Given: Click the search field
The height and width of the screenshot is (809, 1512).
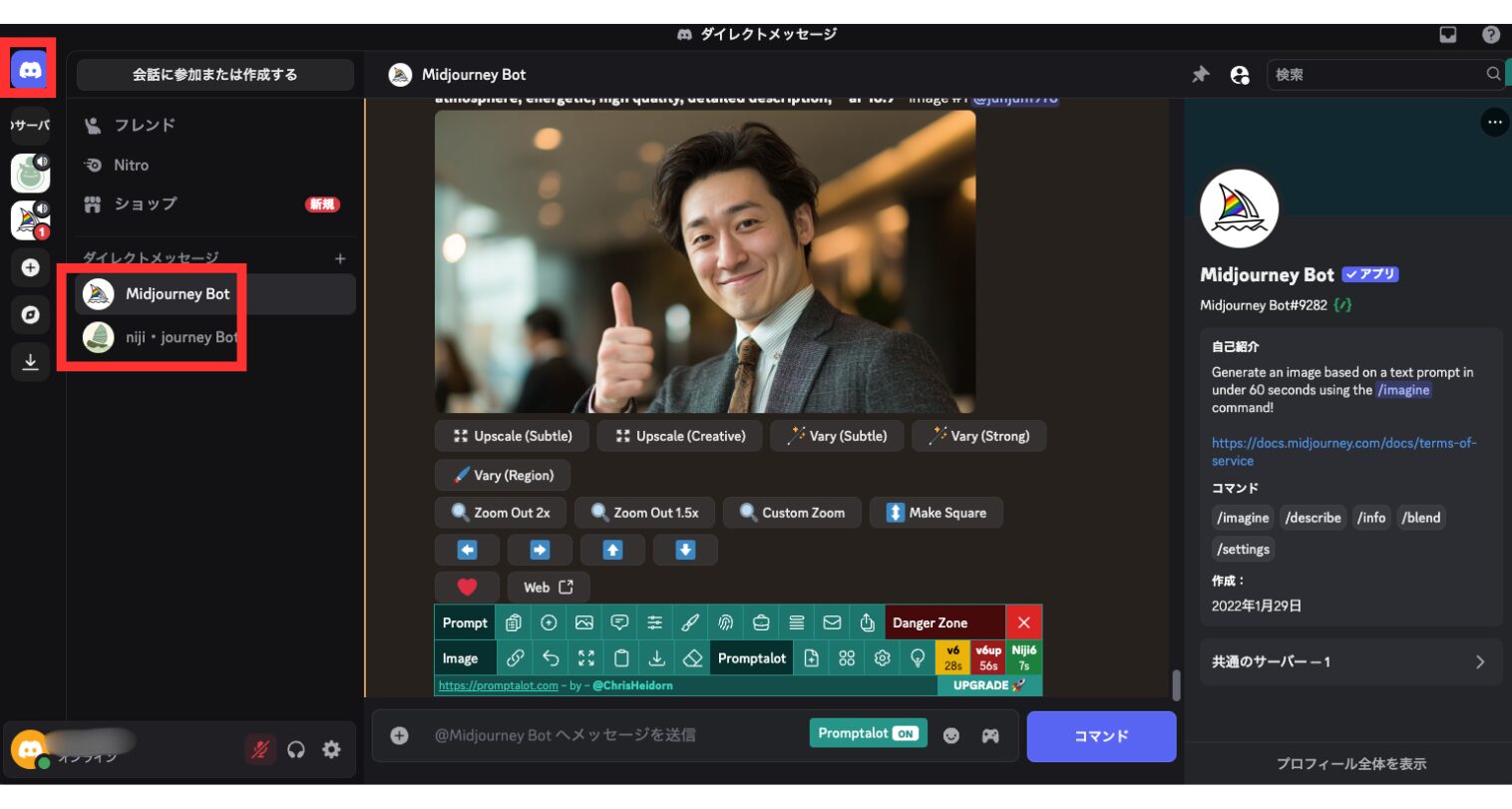Looking at the screenshot, I should click(1385, 74).
